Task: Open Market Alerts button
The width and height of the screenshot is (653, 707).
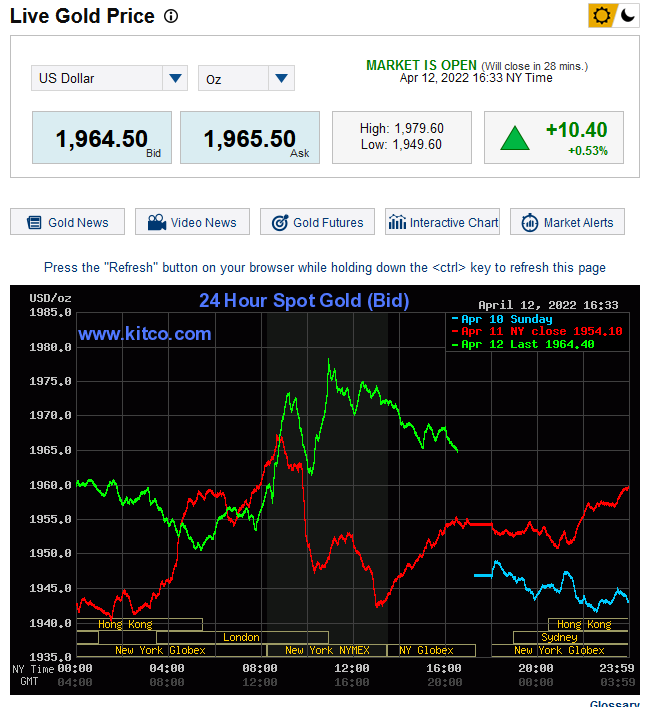Action: [x=567, y=222]
